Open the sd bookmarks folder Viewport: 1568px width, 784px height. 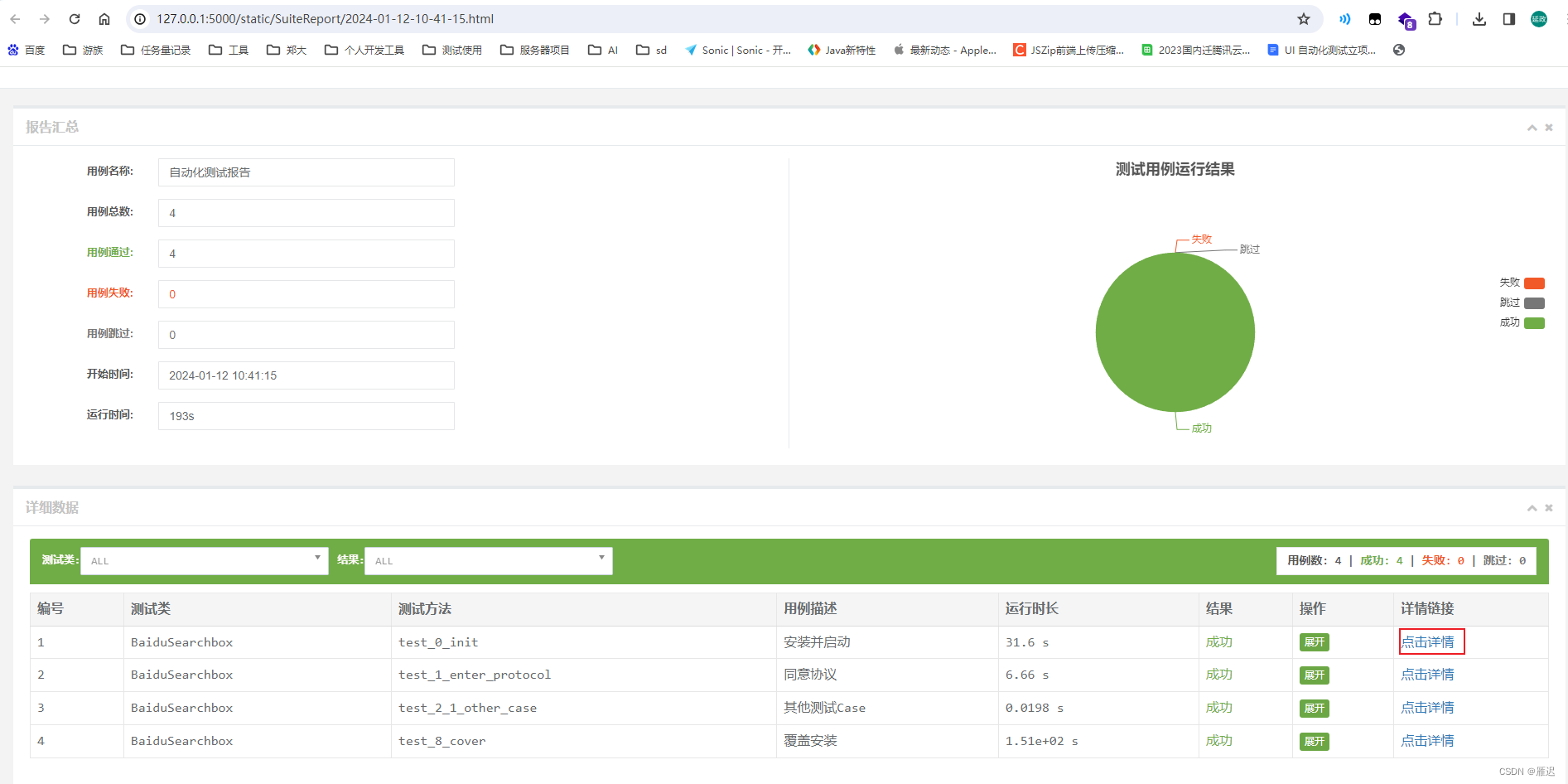[652, 51]
